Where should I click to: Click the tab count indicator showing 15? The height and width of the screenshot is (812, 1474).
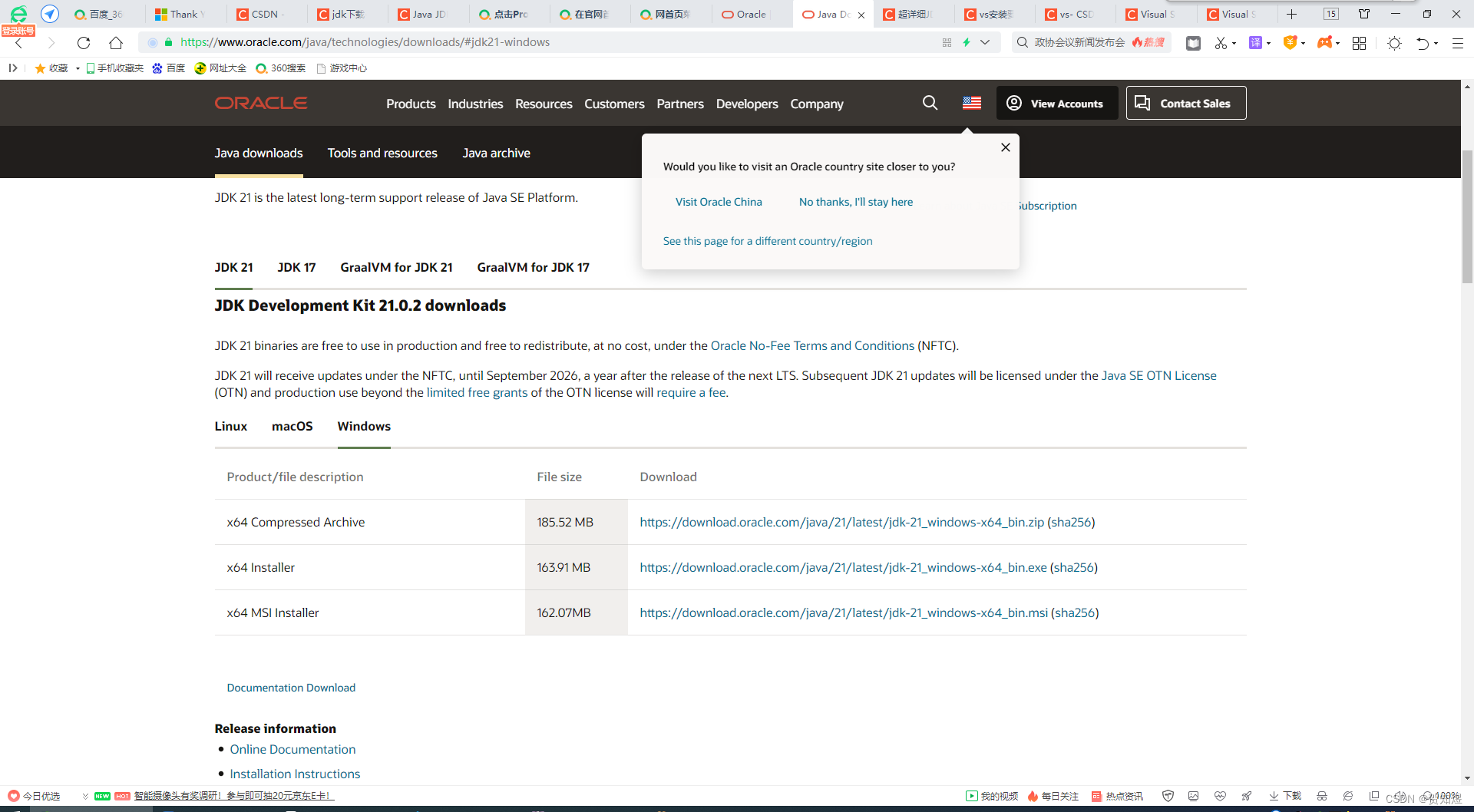coord(1331,14)
